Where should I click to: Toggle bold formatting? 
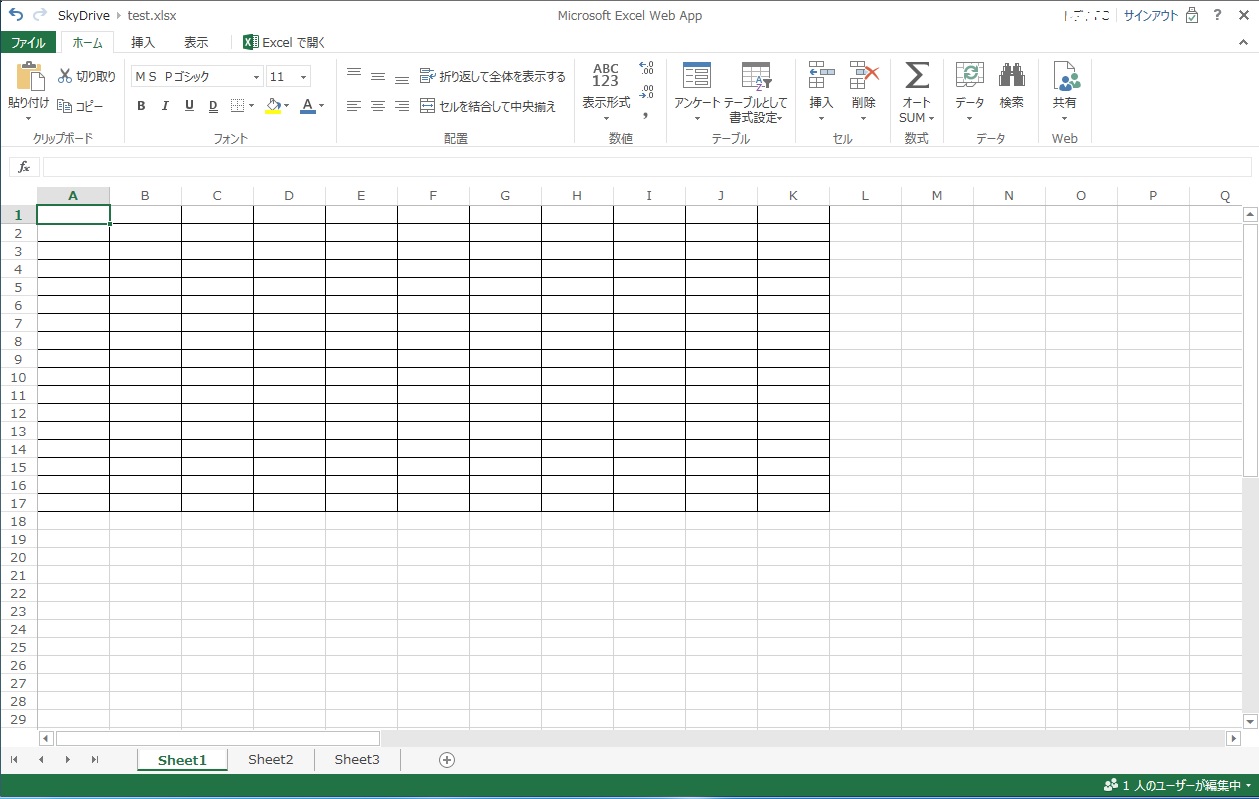(x=141, y=106)
